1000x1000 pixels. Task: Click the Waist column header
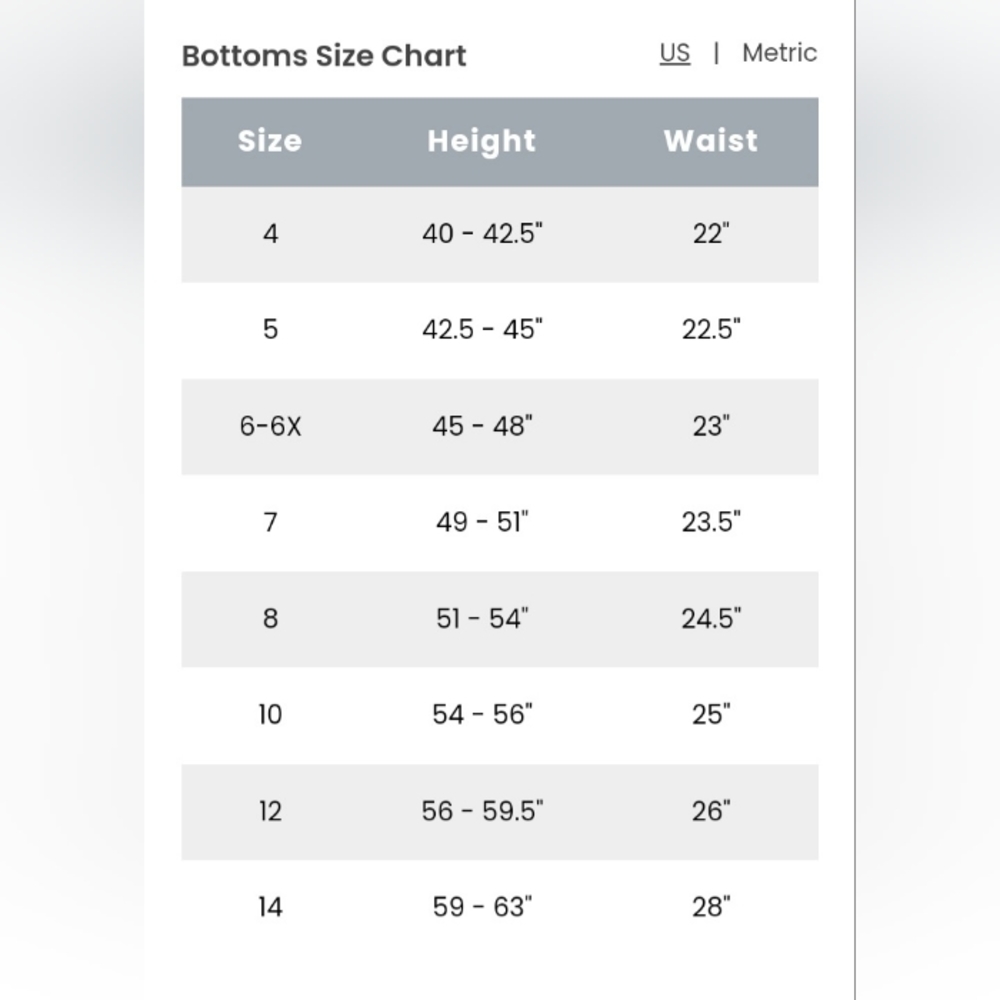pos(710,141)
